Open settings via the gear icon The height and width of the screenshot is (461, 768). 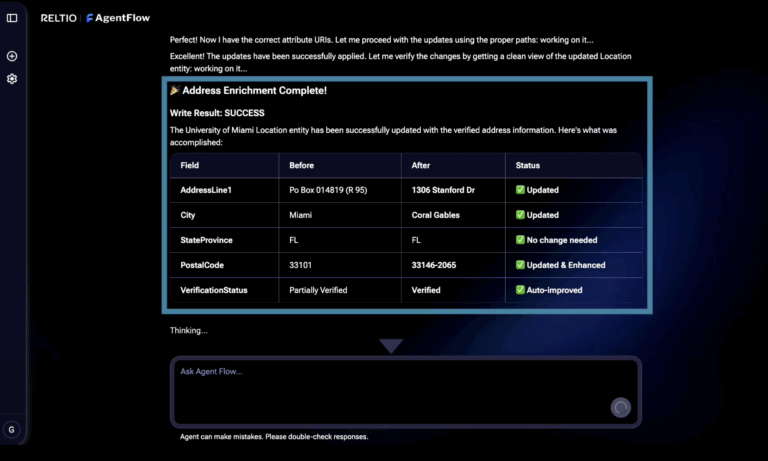12,79
